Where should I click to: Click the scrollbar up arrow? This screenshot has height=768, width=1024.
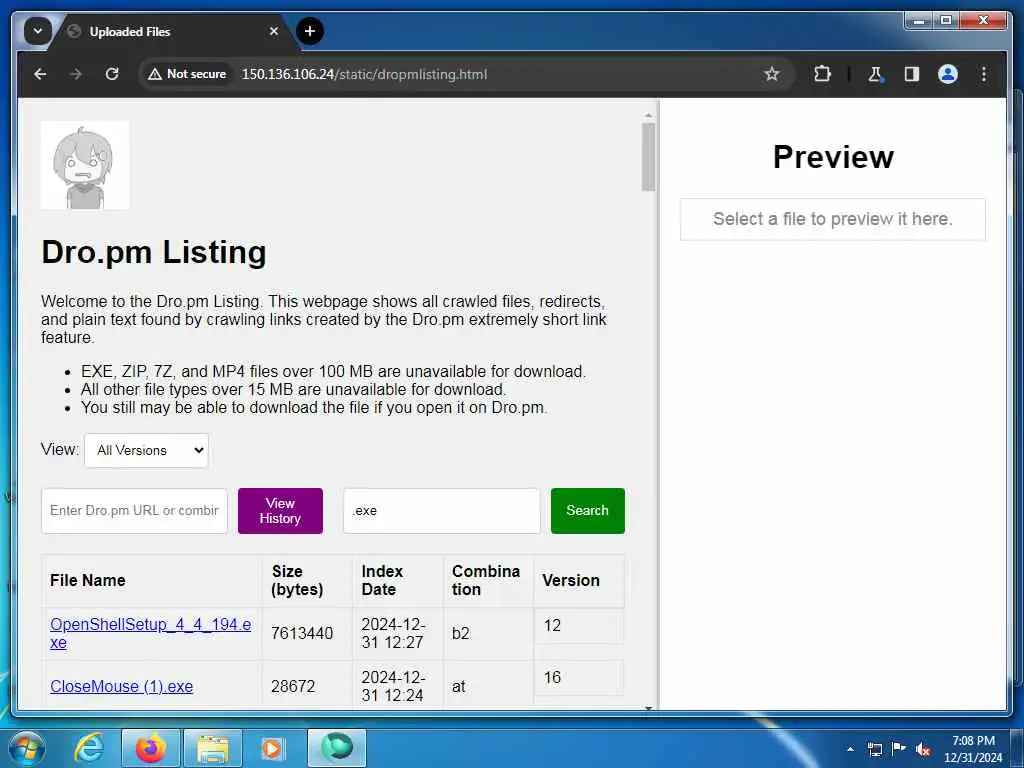coord(648,116)
